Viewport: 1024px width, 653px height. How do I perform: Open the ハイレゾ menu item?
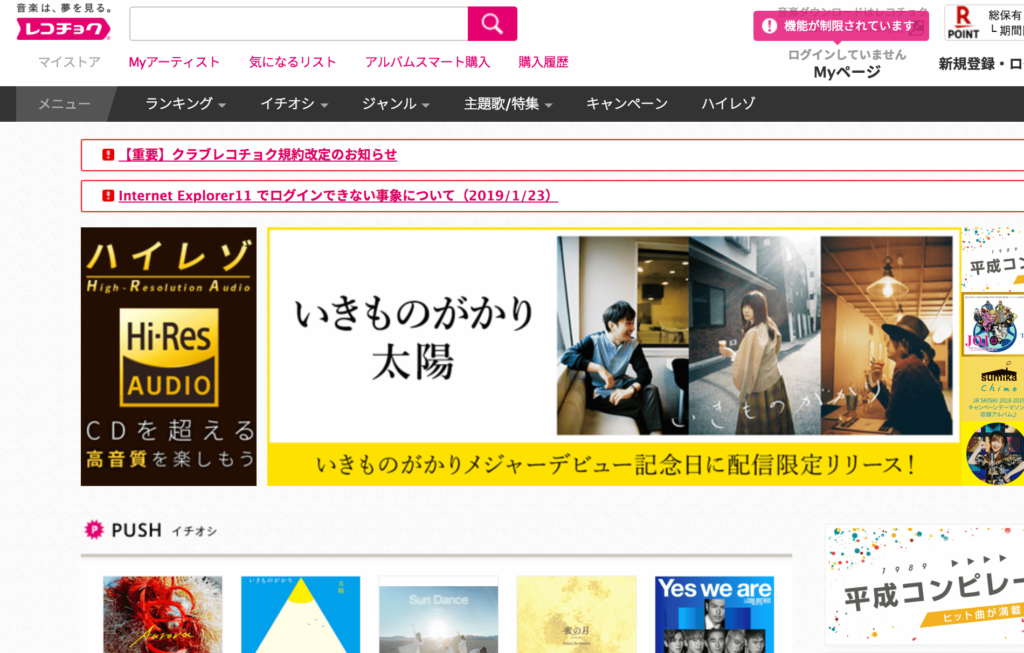pyautogui.click(x=728, y=104)
